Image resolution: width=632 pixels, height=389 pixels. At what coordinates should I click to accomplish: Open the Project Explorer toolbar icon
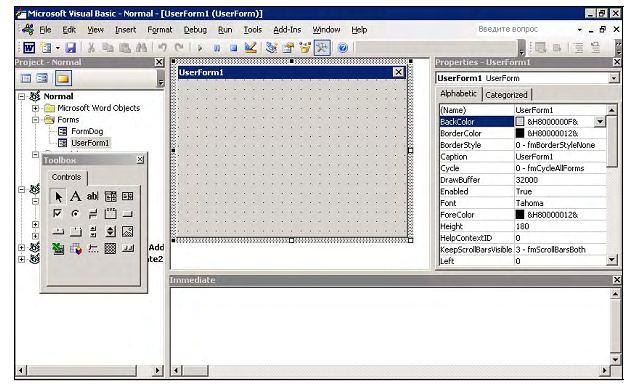point(271,48)
